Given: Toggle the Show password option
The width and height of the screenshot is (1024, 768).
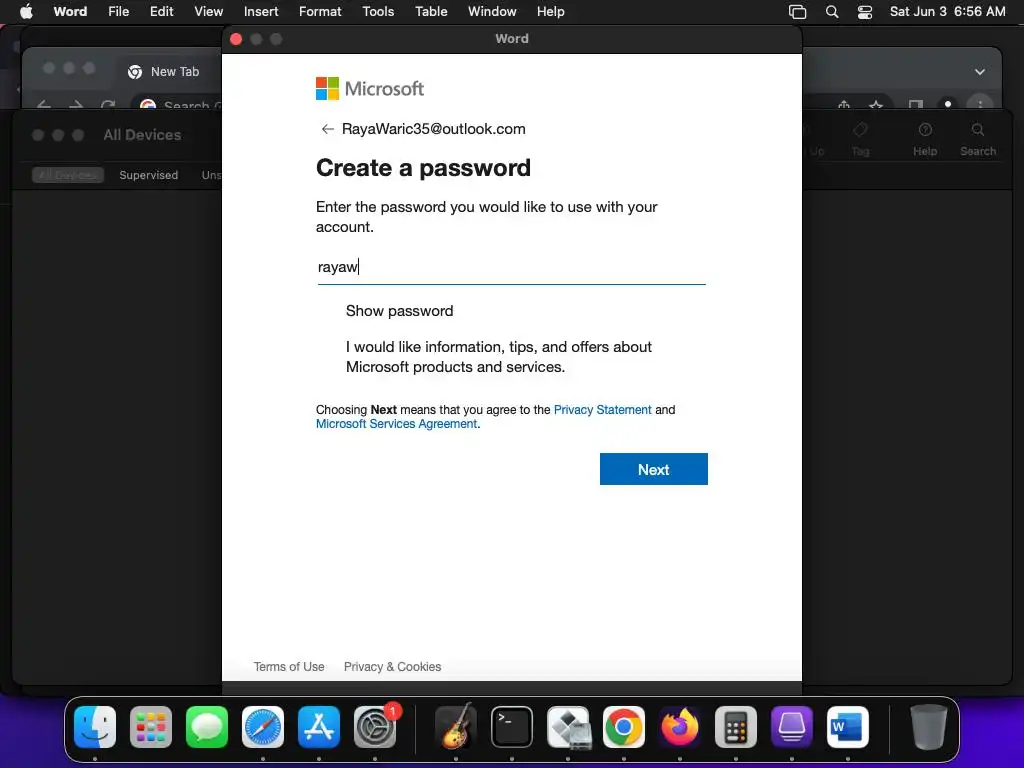Looking at the screenshot, I should pos(399,311).
